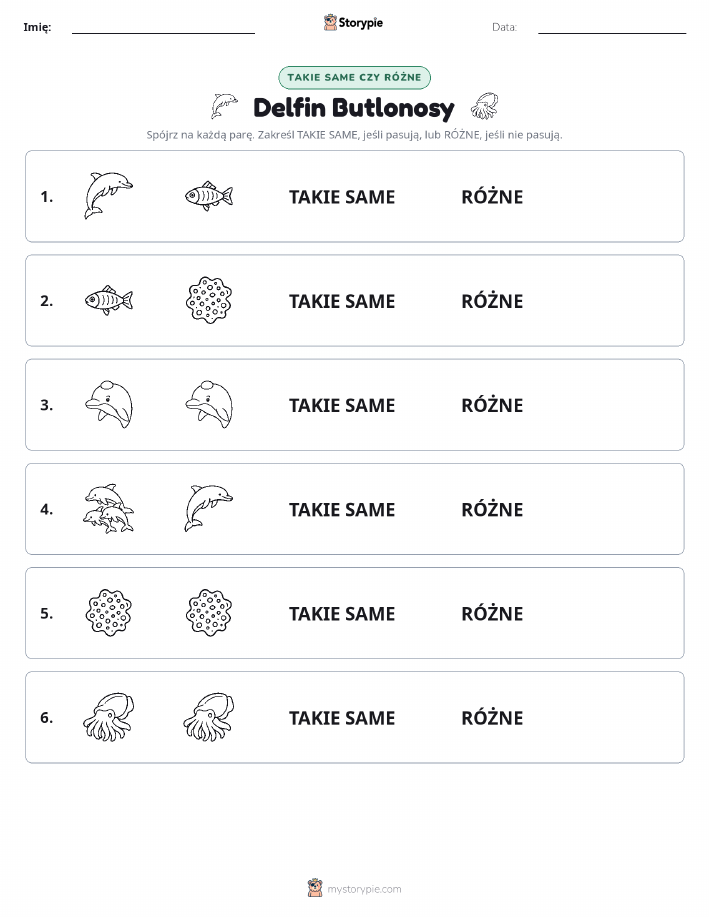Select TAKIE SAME for row 5
This screenshot has width=709, height=917.
point(342,613)
